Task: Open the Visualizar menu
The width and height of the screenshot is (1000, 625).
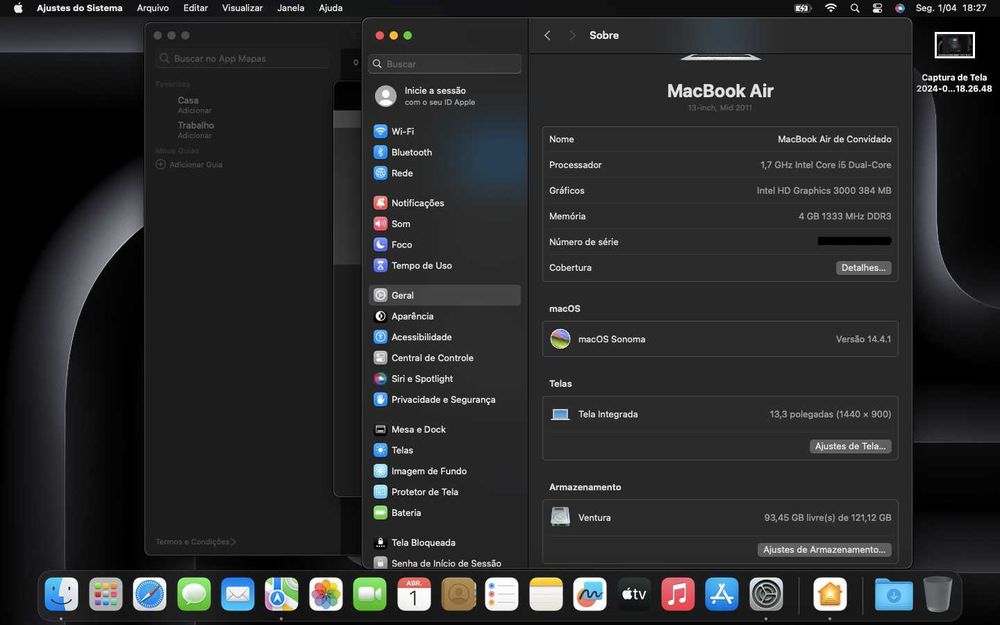Action: click(242, 8)
